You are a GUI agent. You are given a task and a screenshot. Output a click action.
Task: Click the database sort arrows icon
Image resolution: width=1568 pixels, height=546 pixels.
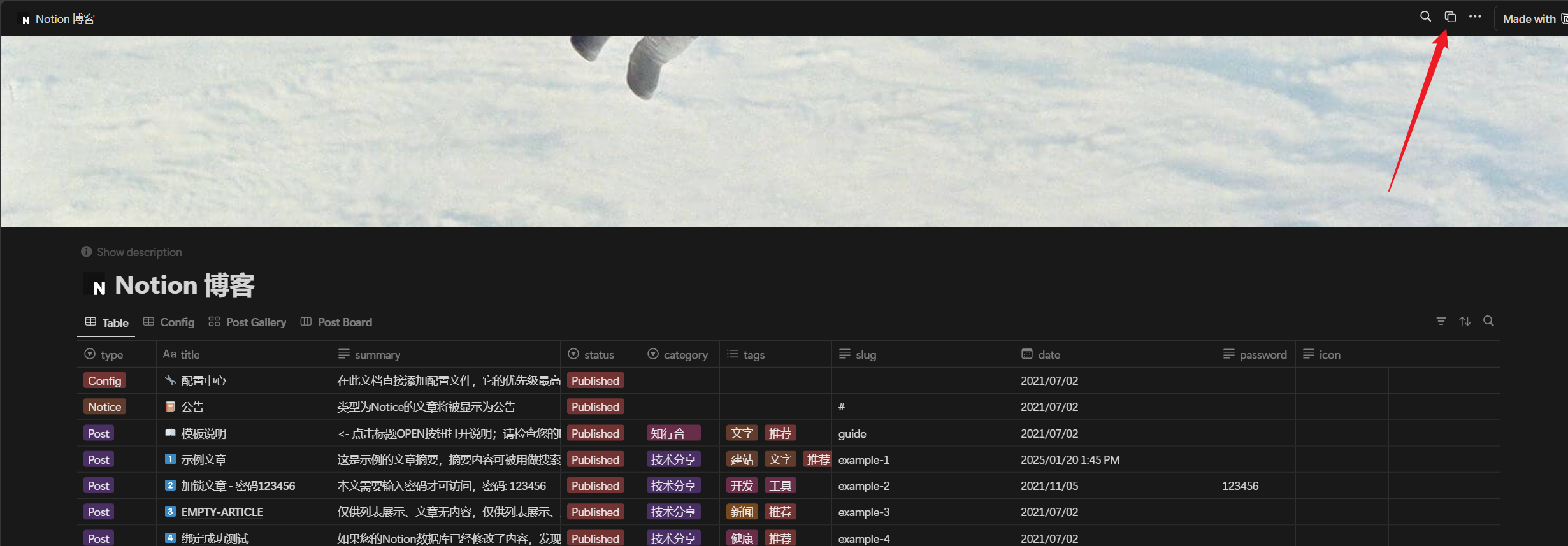(1465, 321)
